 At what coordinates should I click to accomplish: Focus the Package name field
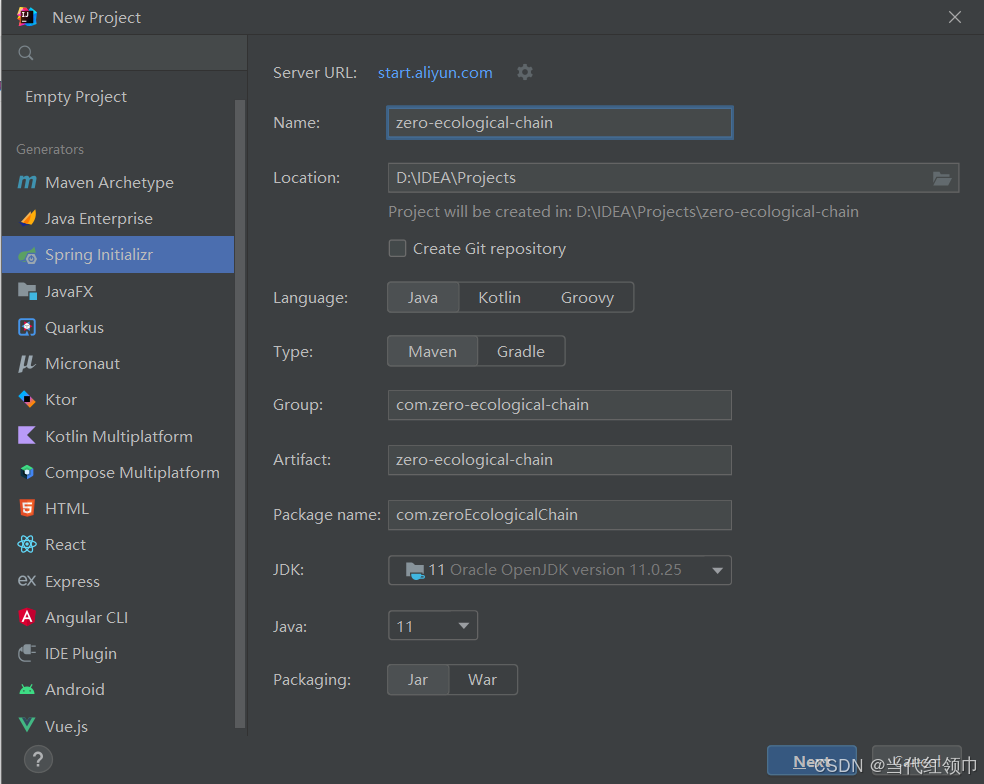560,515
